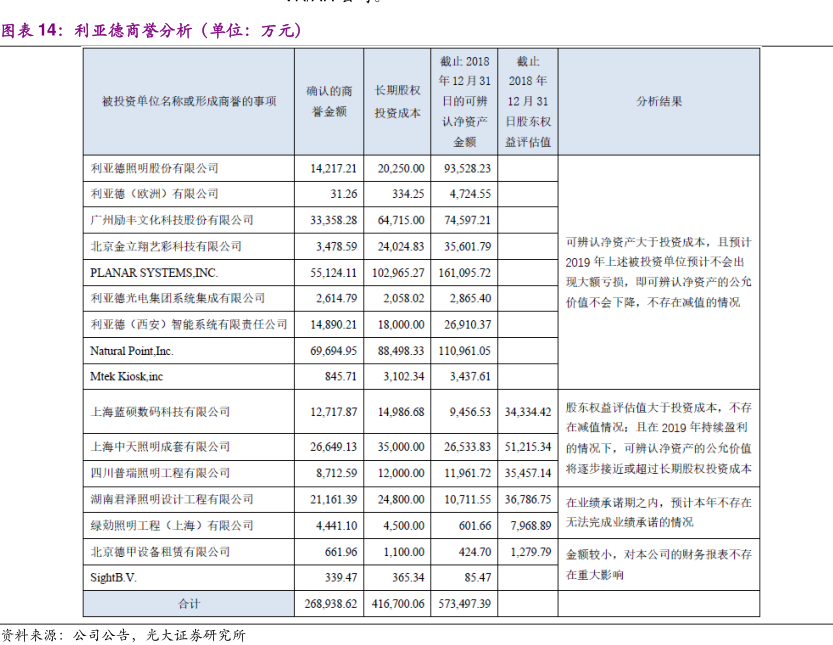The width and height of the screenshot is (833, 645).
Task: Select the 确认的商誉金额 column header
Action: (x=328, y=102)
